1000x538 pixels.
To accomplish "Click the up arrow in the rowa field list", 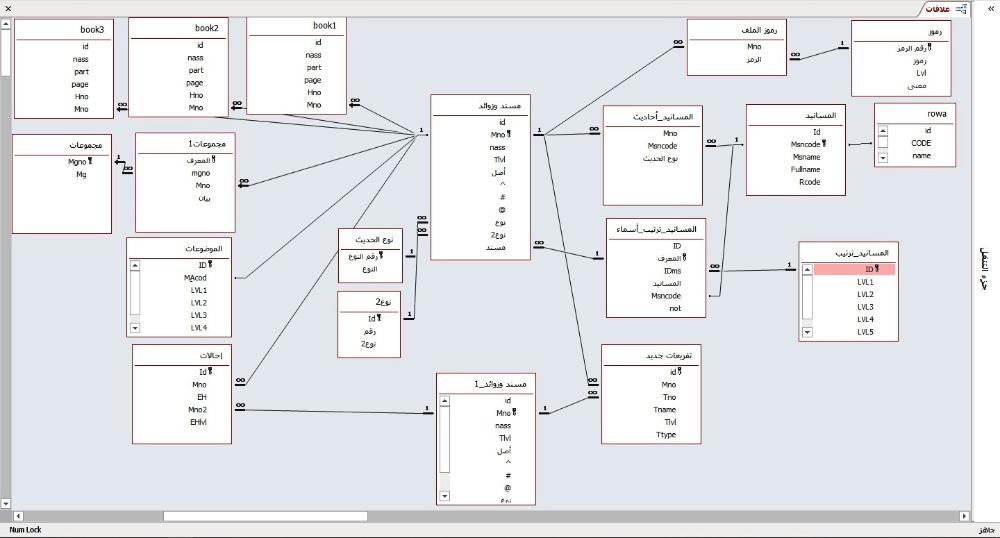I will pyautogui.click(x=883, y=131).
